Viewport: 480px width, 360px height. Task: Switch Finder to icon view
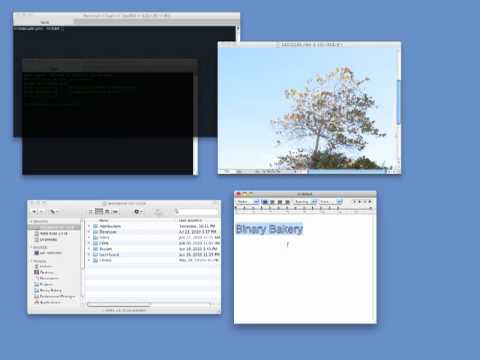pos(91,211)
